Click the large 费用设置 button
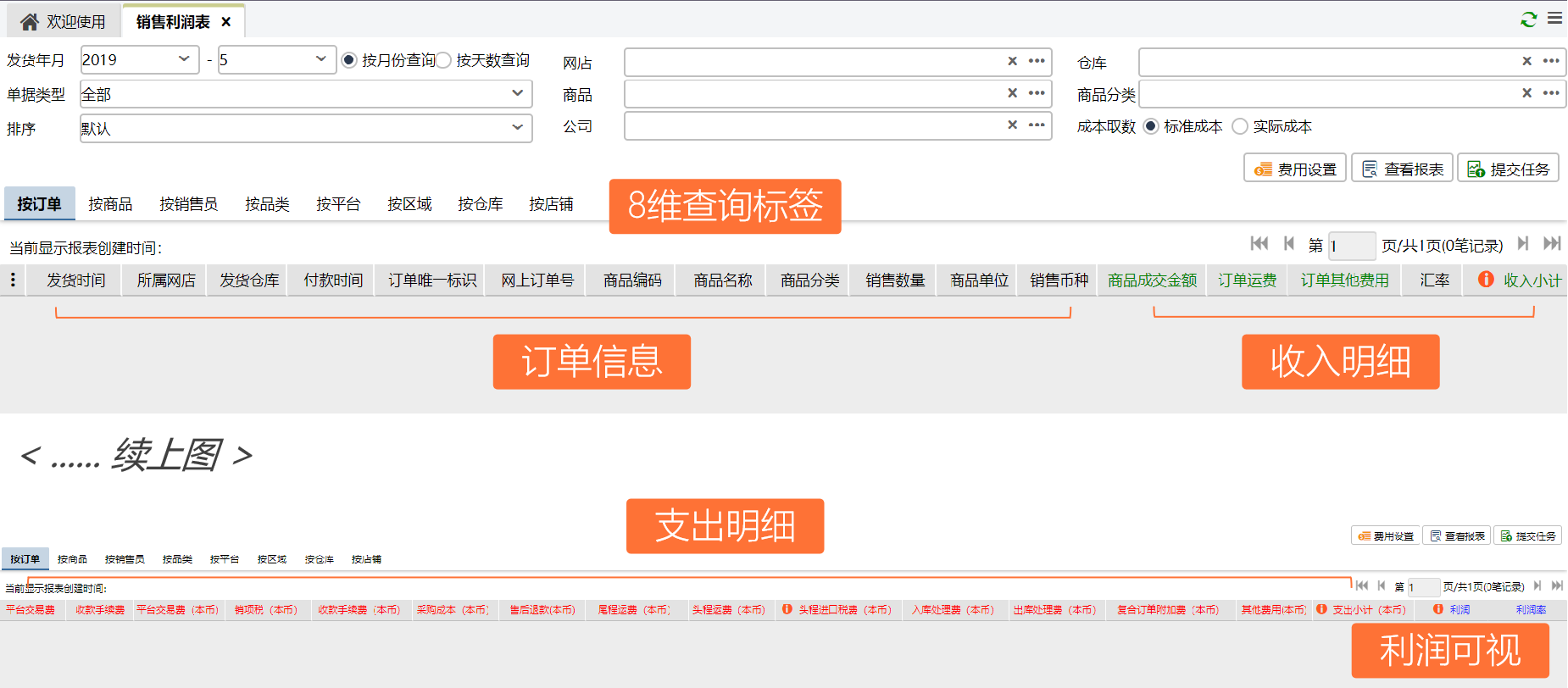This screenshot has height=688, width=1568. click(1295, 169)
